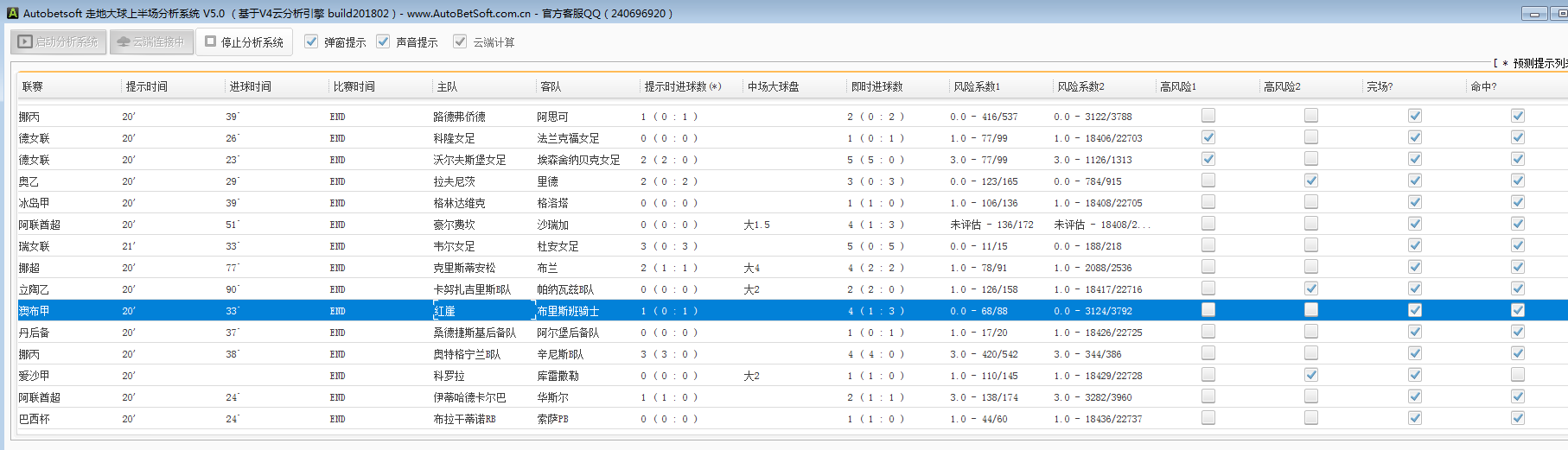Sort the table by 进球时间 column
Viewport: 1568px width, 450px height.
pos(251,86)
